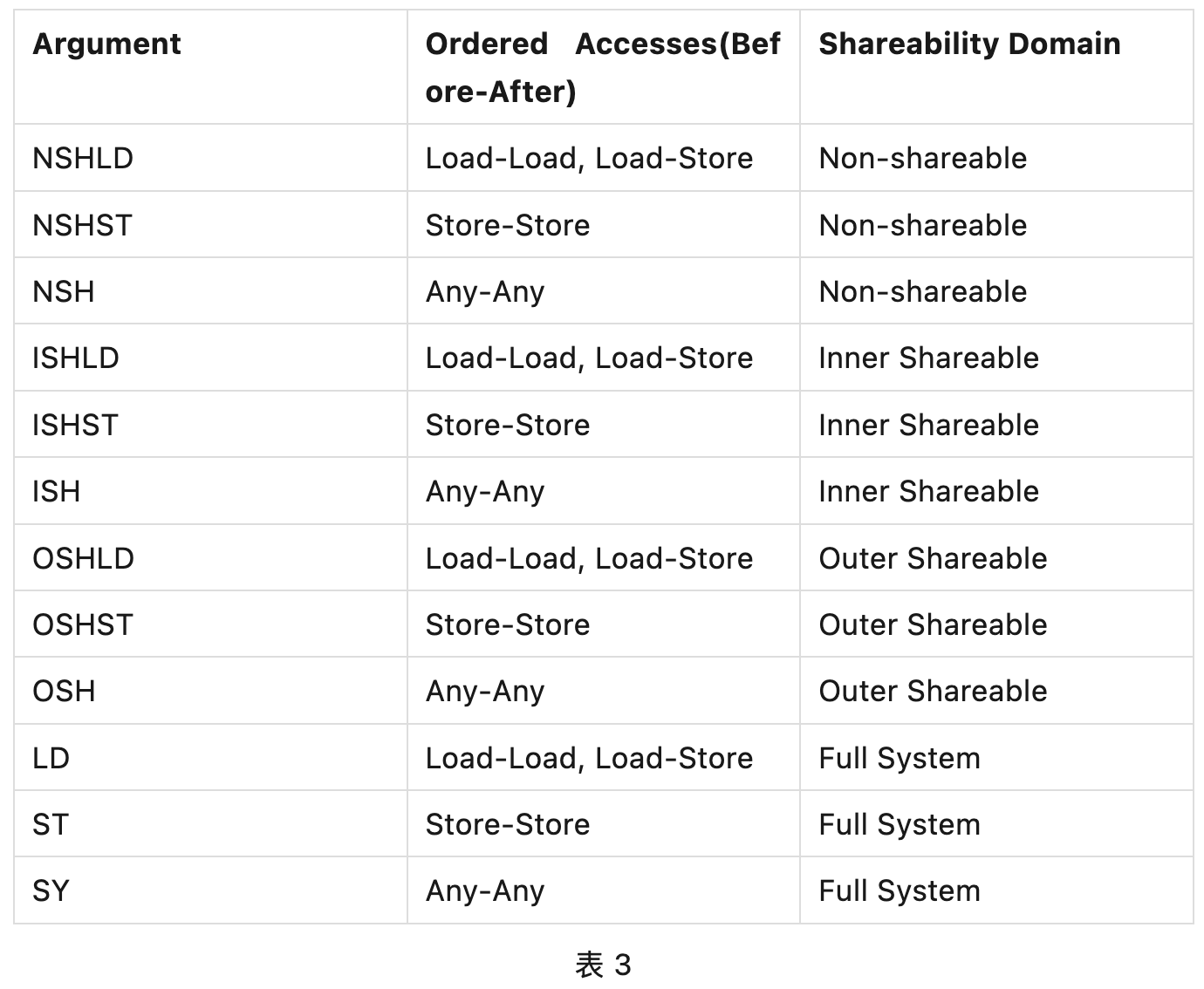Viewport: 1204px width, 989px height.
Task: Click the ST argument cell
Action: click(x=50, y=824)
